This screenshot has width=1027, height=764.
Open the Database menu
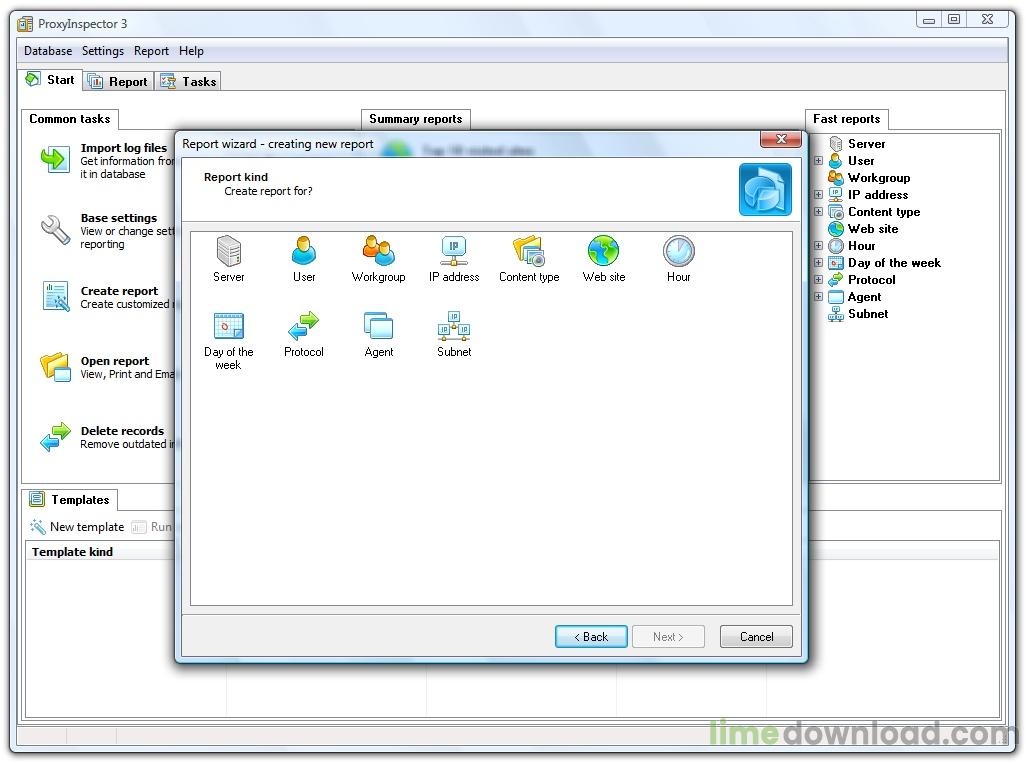48,50
